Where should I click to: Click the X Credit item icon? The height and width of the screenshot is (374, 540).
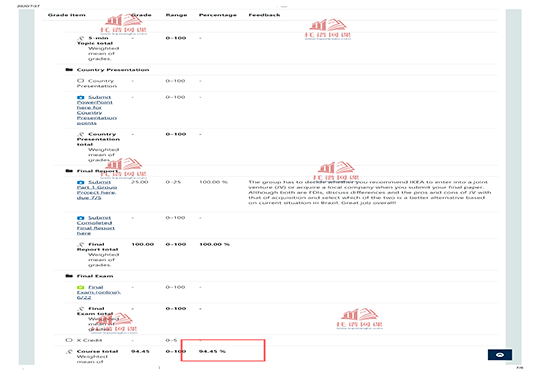click(x=69, y=340)
